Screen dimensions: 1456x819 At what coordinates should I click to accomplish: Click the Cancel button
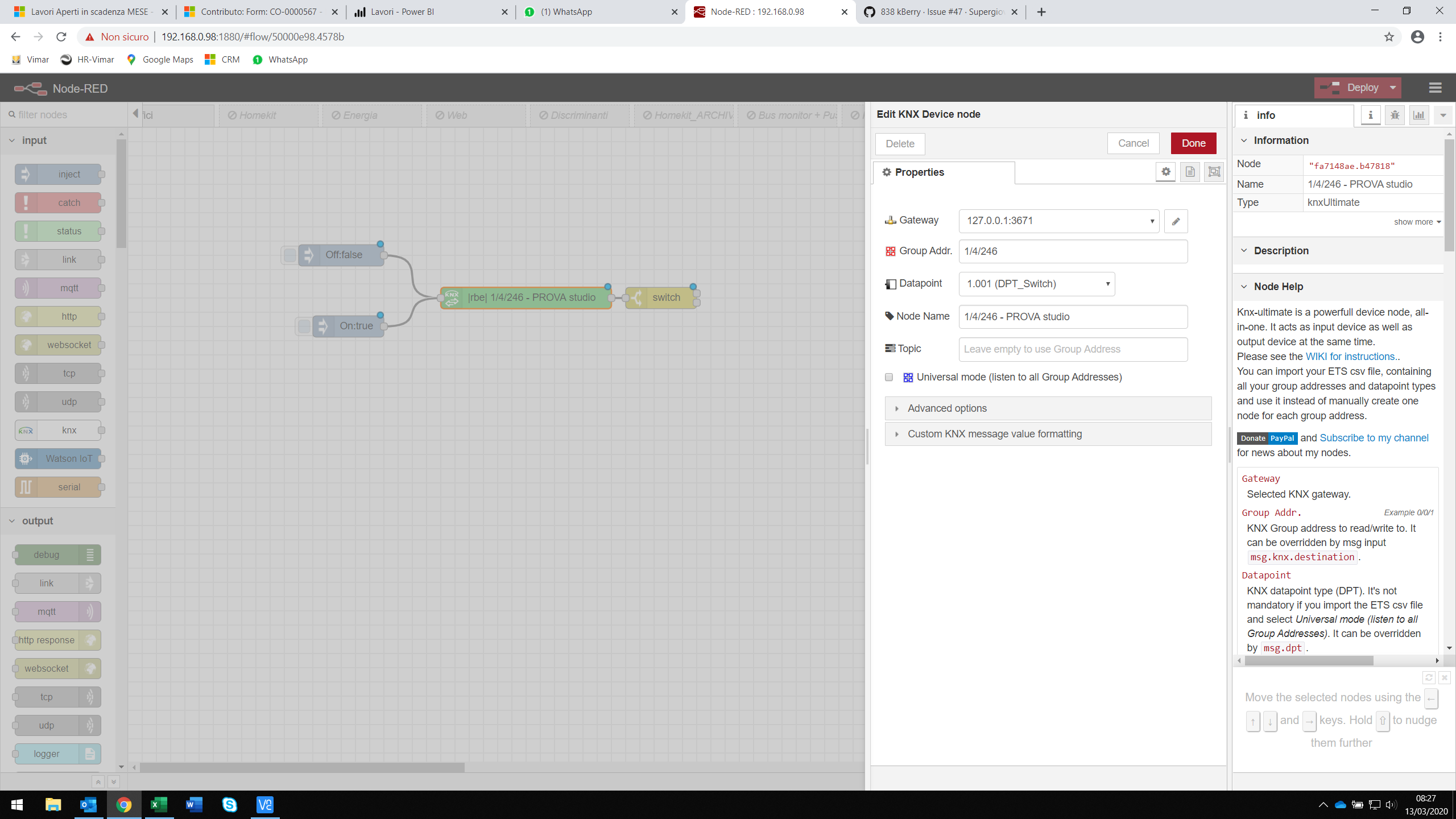(1133, 143)
